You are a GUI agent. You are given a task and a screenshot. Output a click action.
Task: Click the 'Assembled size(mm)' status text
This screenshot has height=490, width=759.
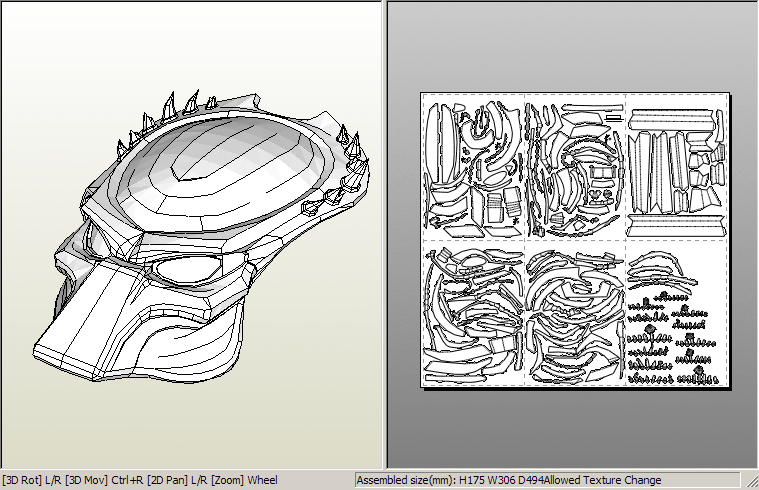pos(509,480)
